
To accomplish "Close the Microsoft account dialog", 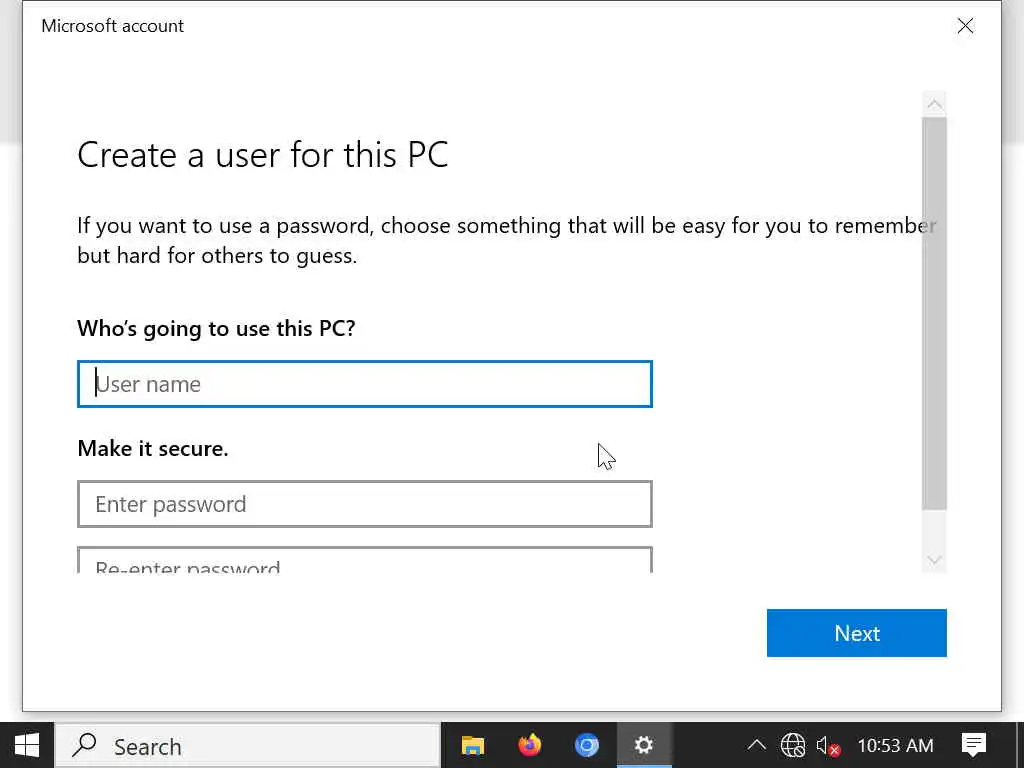I will click(x=965, y=25).
